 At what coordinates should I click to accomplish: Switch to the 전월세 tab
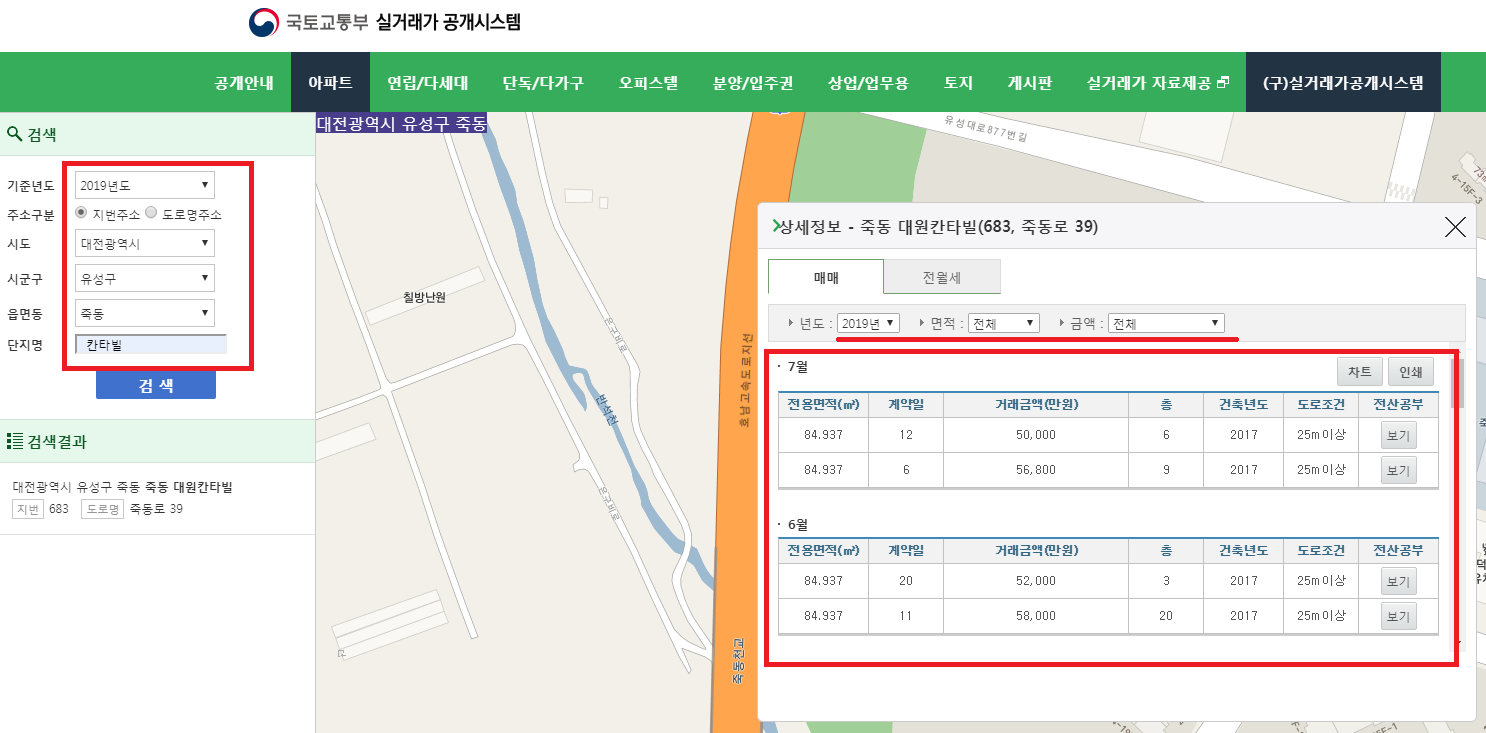click(x=942, y=277)
